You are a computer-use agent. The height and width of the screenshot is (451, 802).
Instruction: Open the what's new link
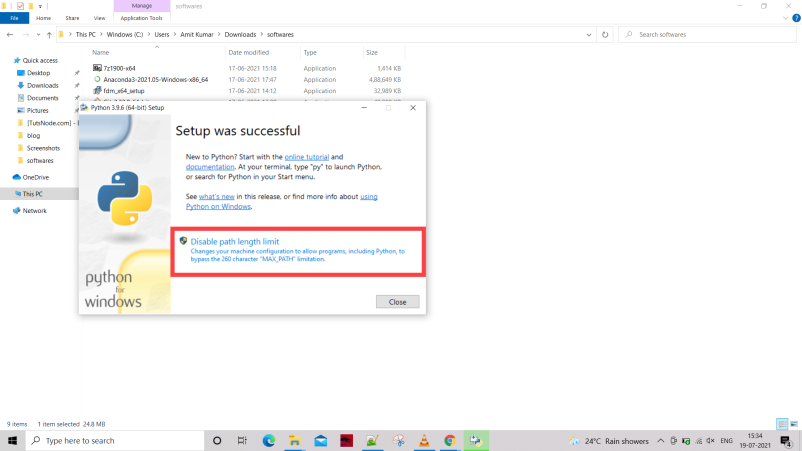(x=216, y=196)
